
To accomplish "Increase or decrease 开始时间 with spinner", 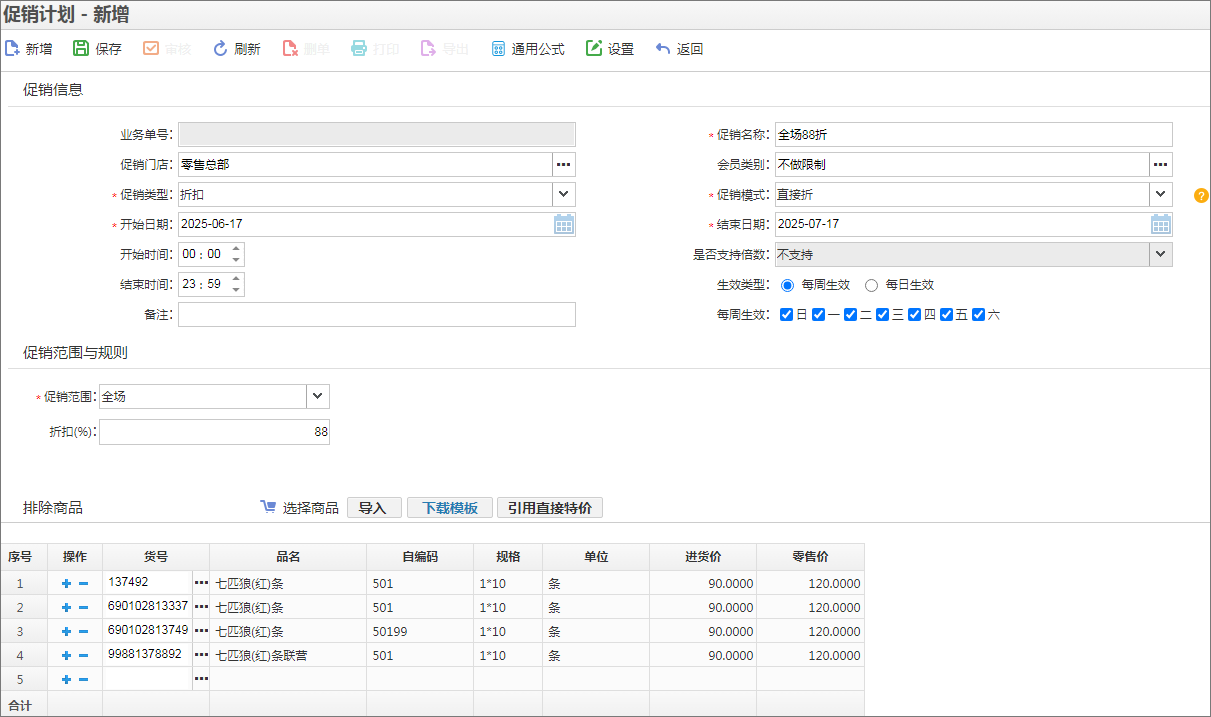I will pyautogui.click(x=236, y=254).
